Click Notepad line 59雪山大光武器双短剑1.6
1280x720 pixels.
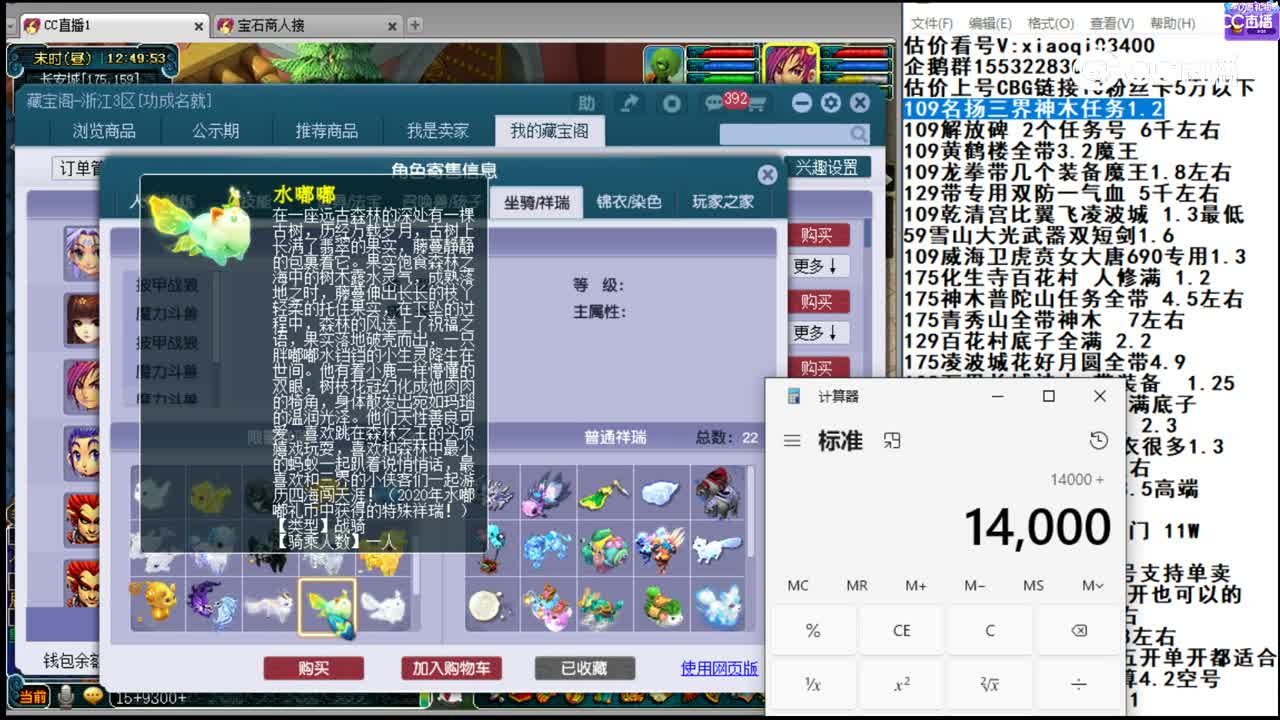click(x=1039, y=235)
